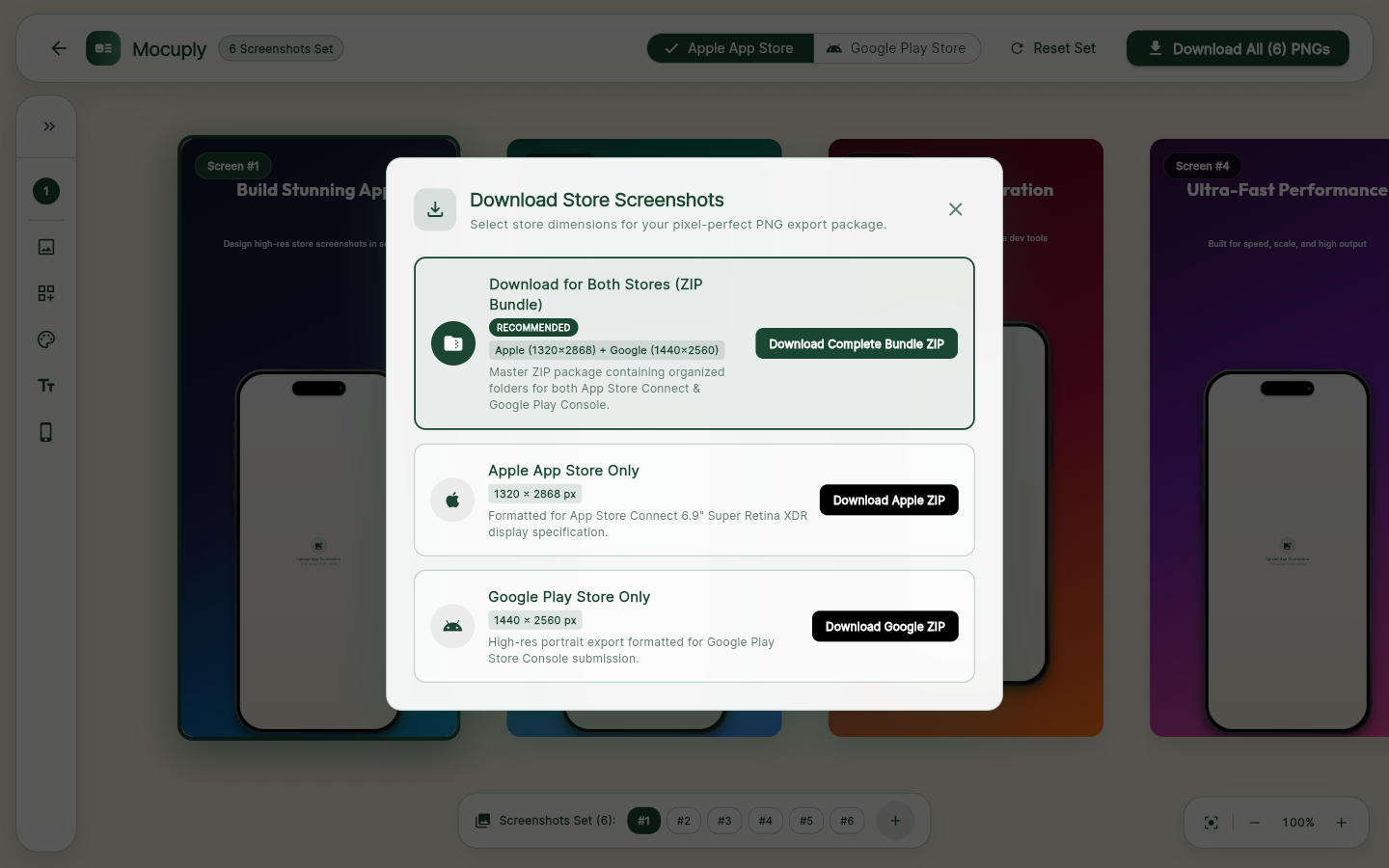Click the back arrow icon
The width and height of the screenshot is (1389, 868).
tap(59, 48)
